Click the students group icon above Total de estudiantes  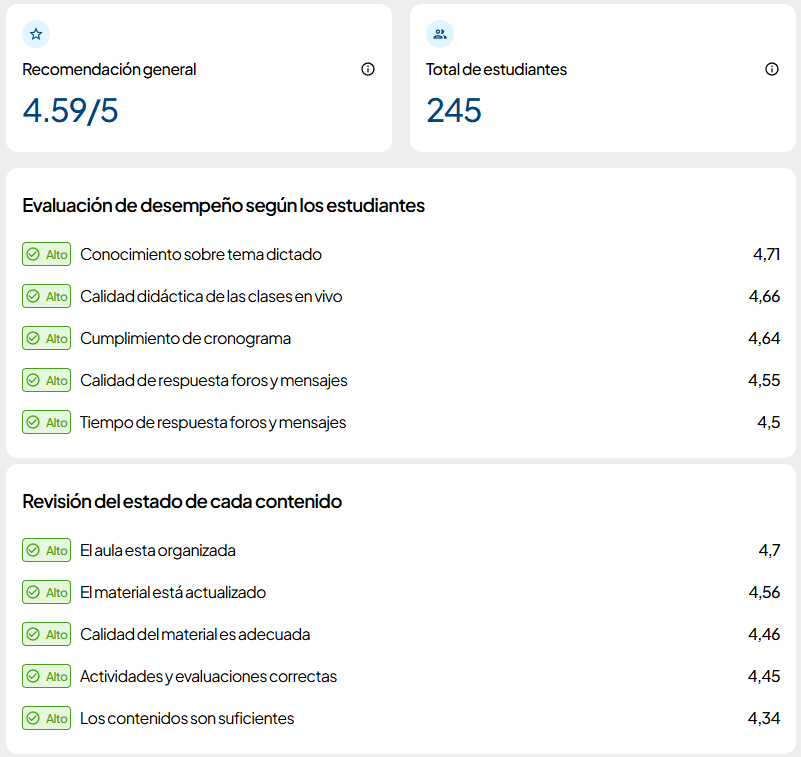tap(440, 34)
